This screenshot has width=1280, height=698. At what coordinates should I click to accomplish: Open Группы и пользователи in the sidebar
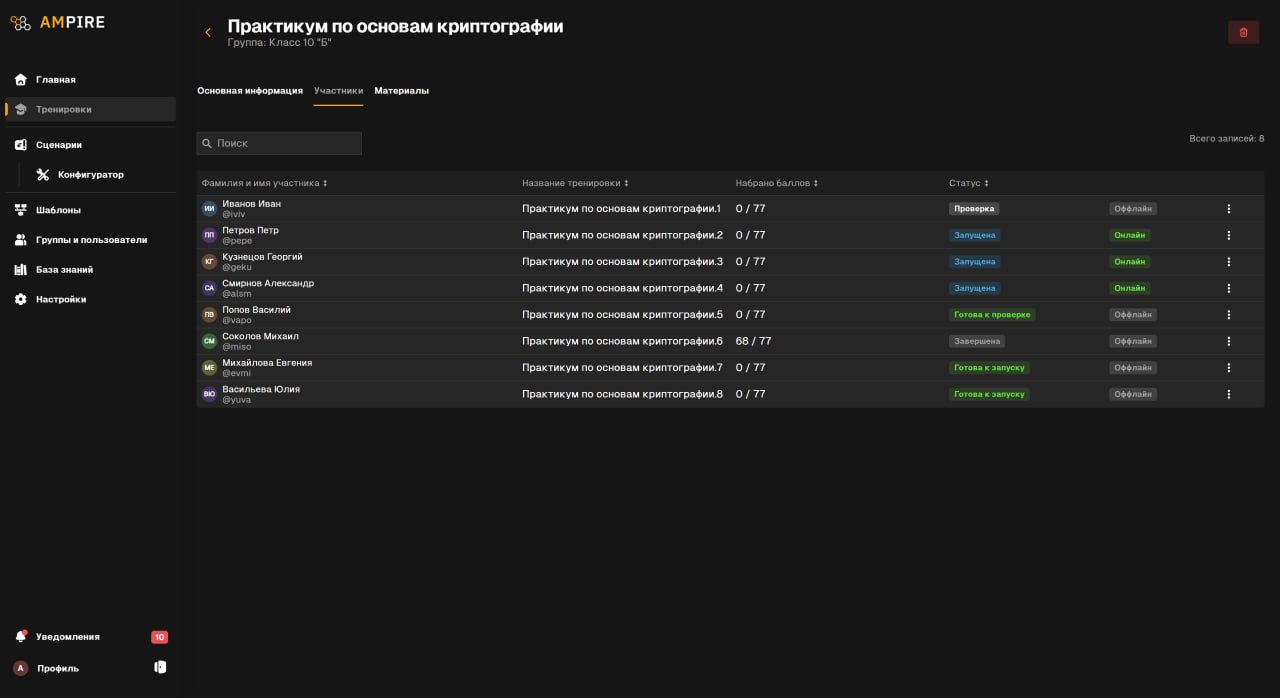point(91,240)
